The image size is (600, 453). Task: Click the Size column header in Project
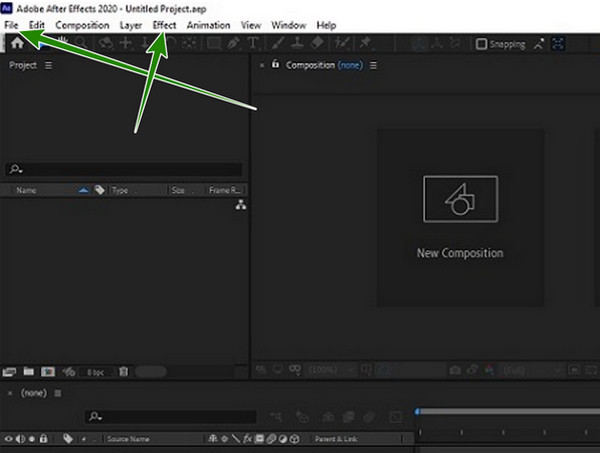(178, 190)
